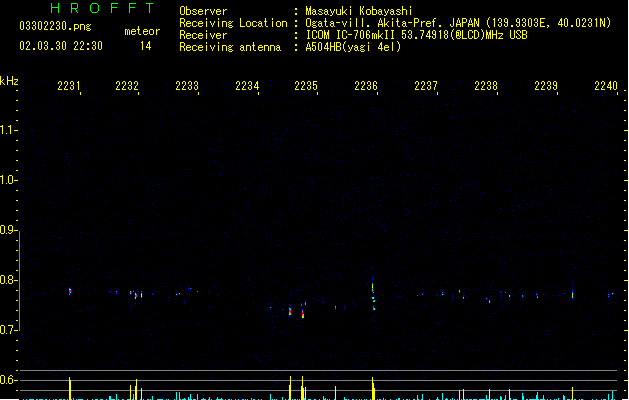Click the A504HB(yagi 4el) antenna text
This screenshot has width=629, height=400.
coord(353,47)
